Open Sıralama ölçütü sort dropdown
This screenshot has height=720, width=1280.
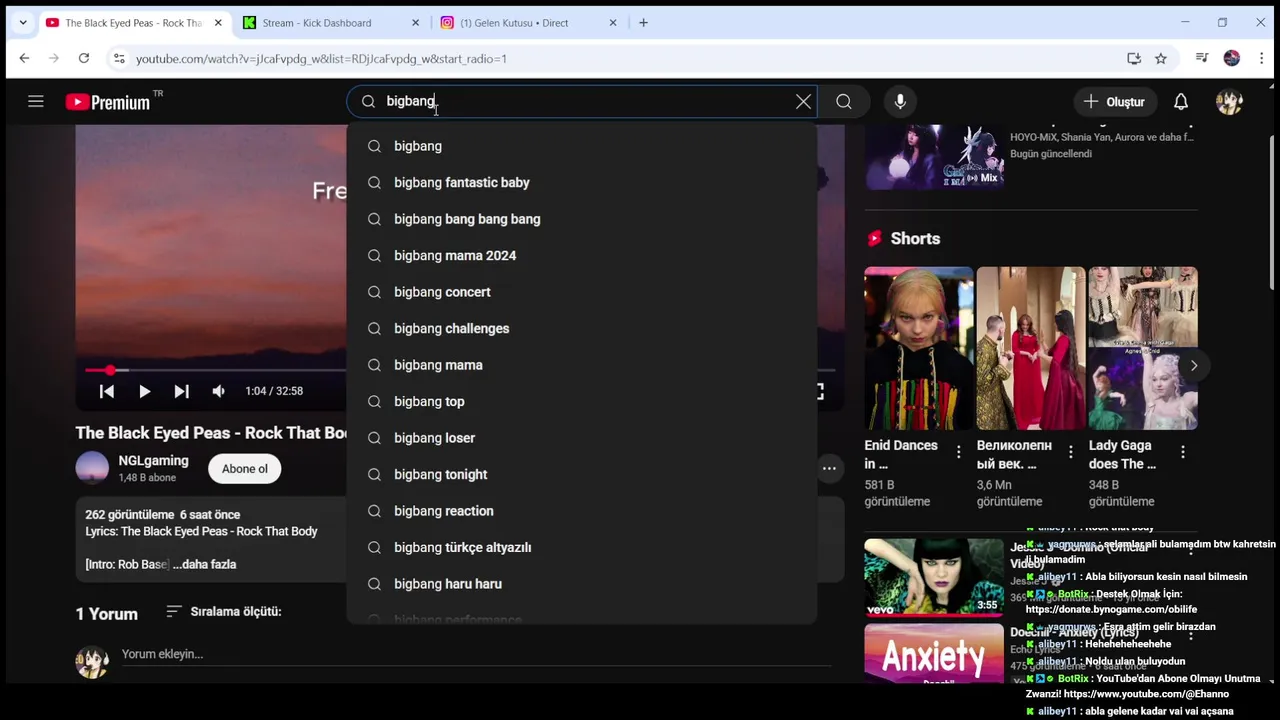(x=223, y=611)
